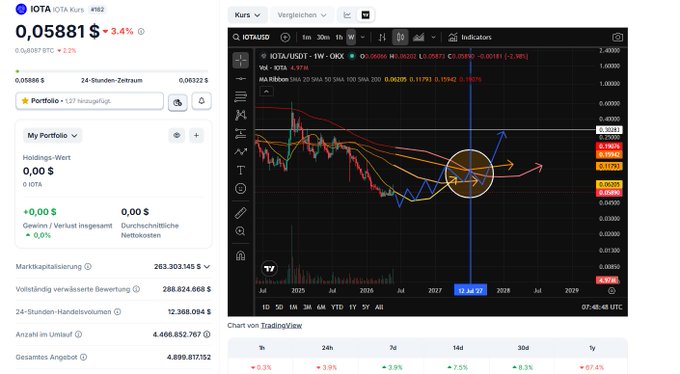680x374 pixels.
Task: Set chart range to 1M
Action: [293, 307]
